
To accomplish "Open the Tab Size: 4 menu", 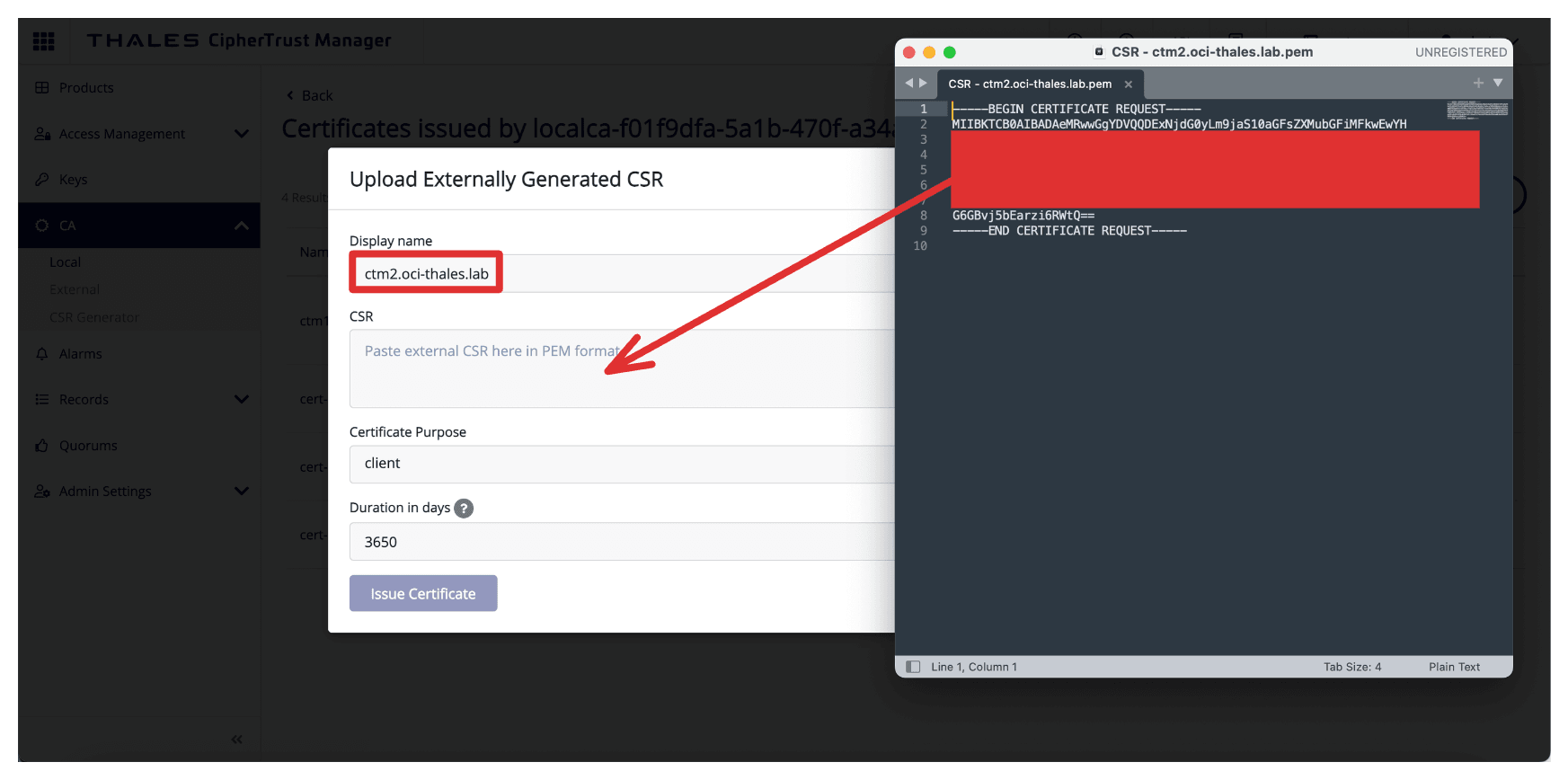I will [1352, 667].
